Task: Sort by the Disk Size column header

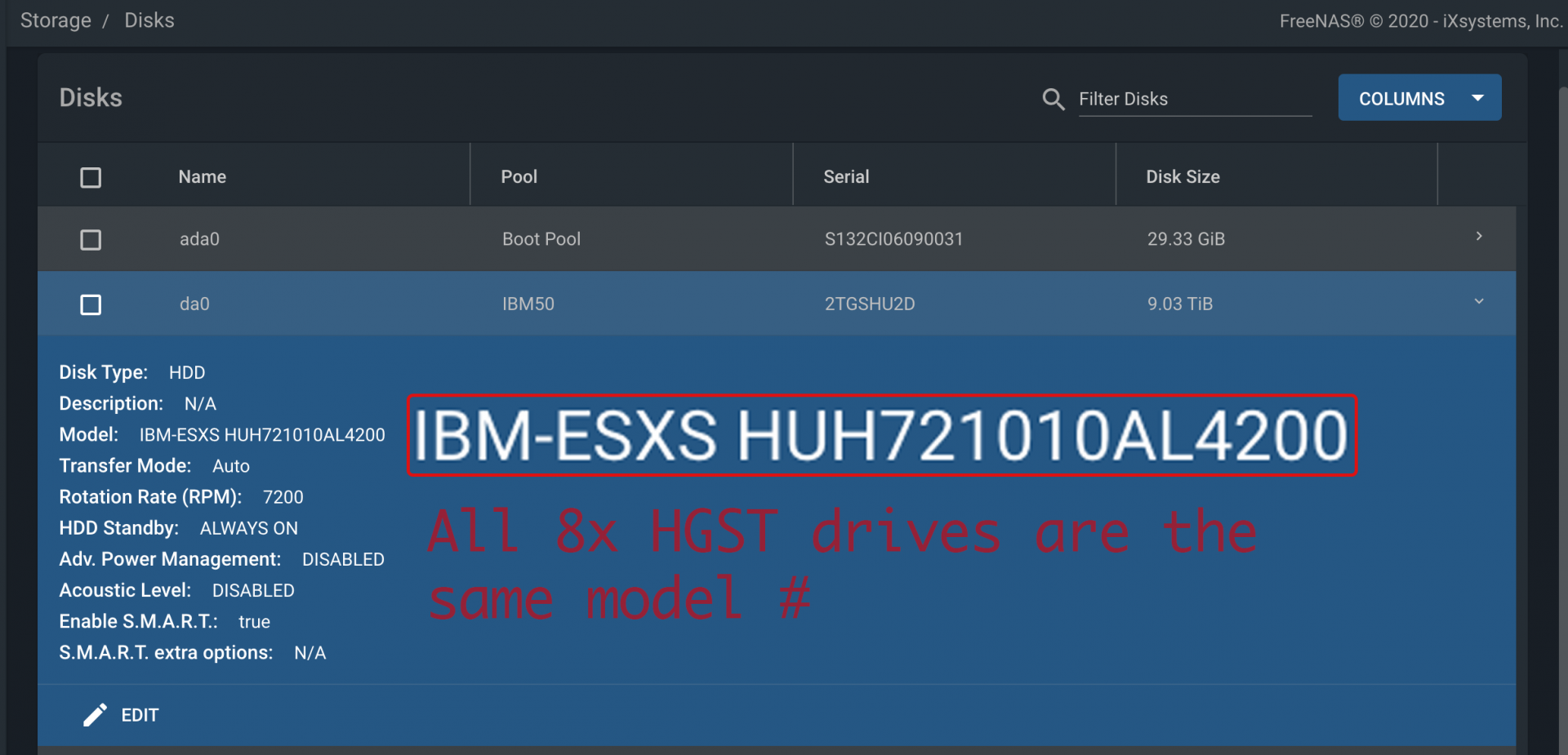Action: (1183, 176)
